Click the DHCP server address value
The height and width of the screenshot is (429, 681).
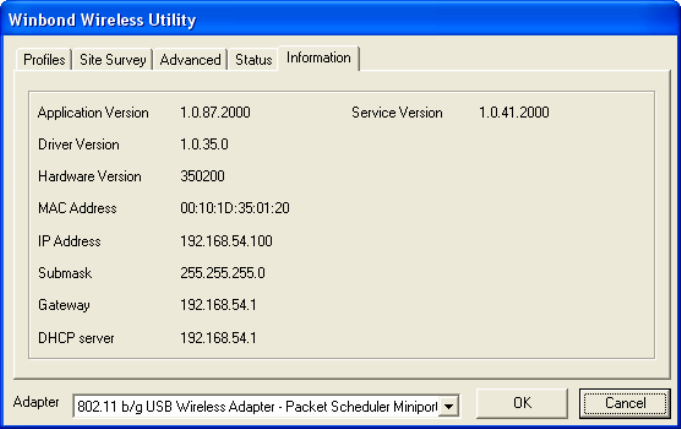(218, 338)
